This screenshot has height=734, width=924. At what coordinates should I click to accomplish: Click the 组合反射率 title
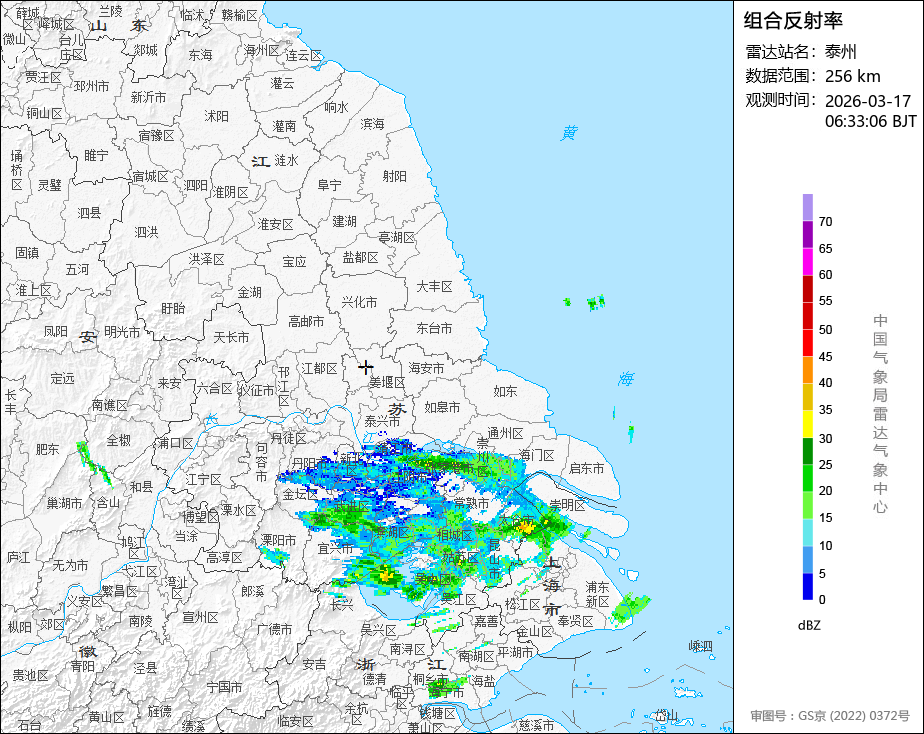[793, 21]
